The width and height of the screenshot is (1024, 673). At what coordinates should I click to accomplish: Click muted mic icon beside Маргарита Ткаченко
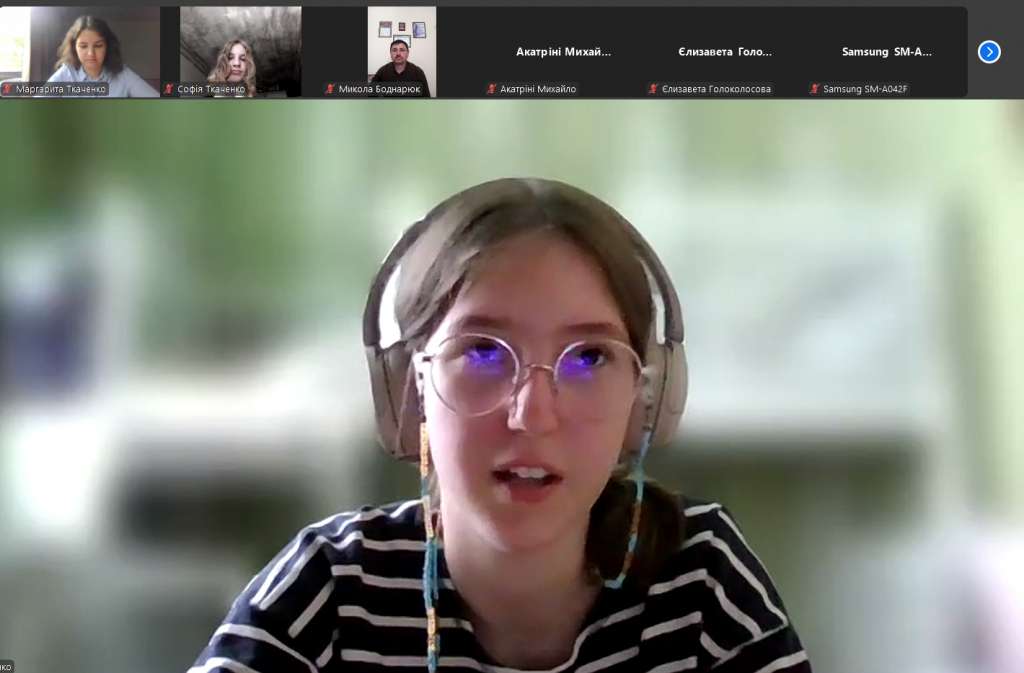tap(8, 89)
